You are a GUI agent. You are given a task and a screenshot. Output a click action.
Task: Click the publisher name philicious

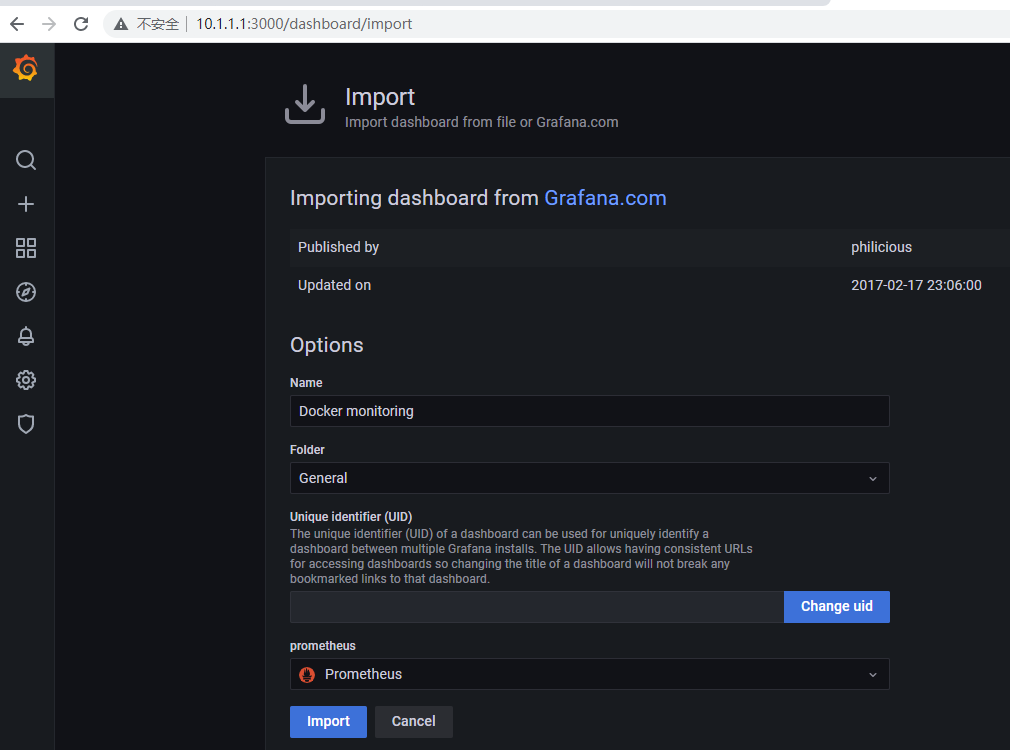881,247
